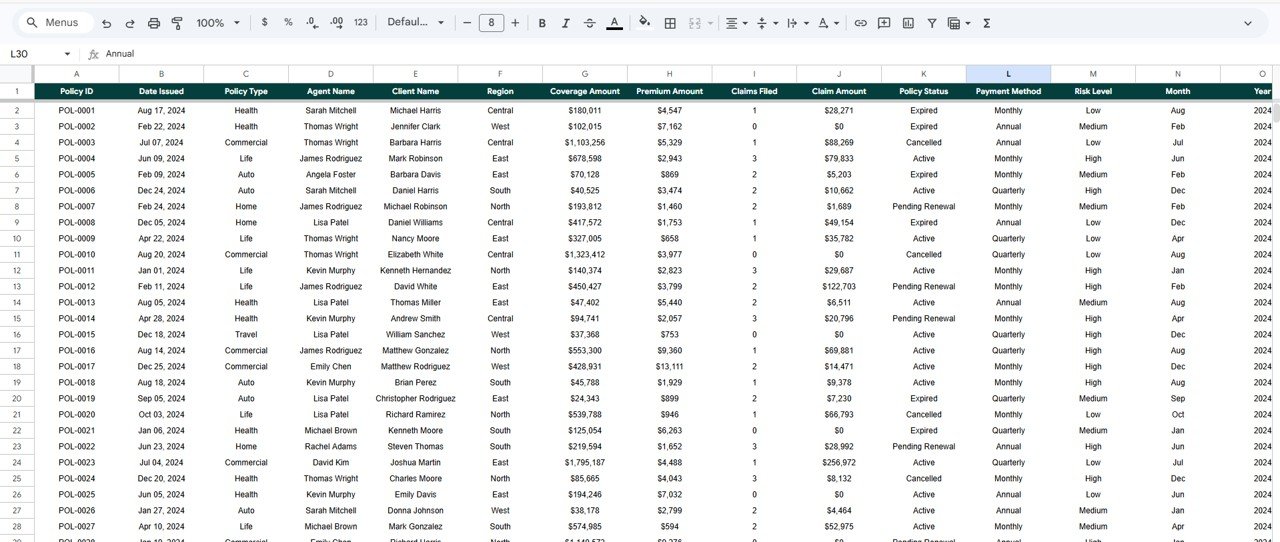Select agent name Angela Foster
This screenshot has height=542, width=1280.
[331, 175]
